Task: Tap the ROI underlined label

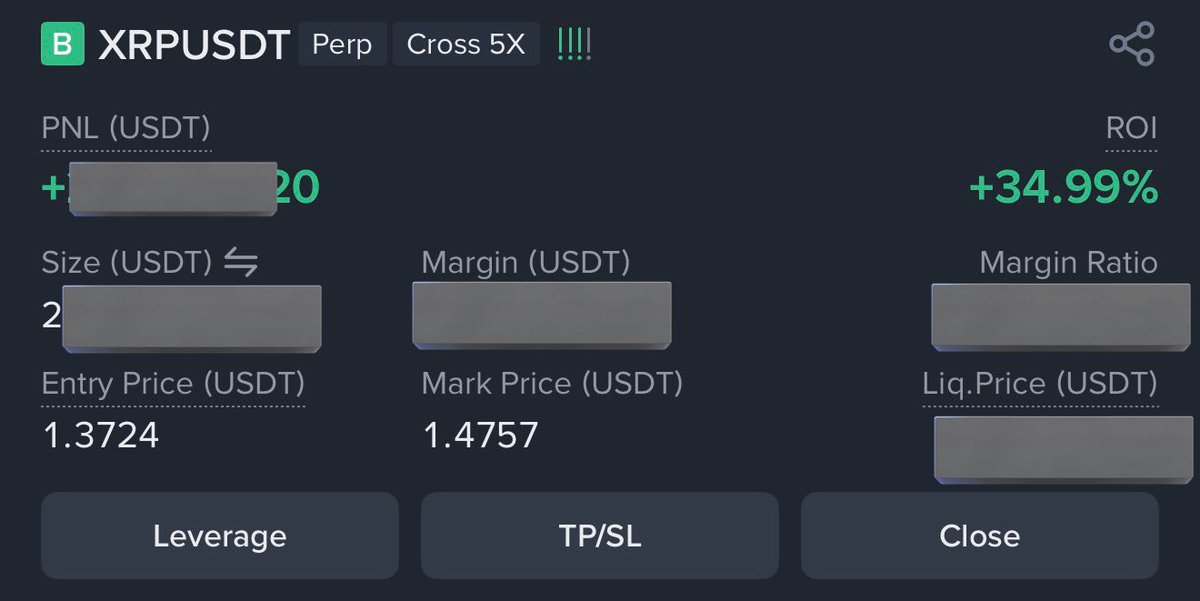Action: click(x=1132, y=129)
